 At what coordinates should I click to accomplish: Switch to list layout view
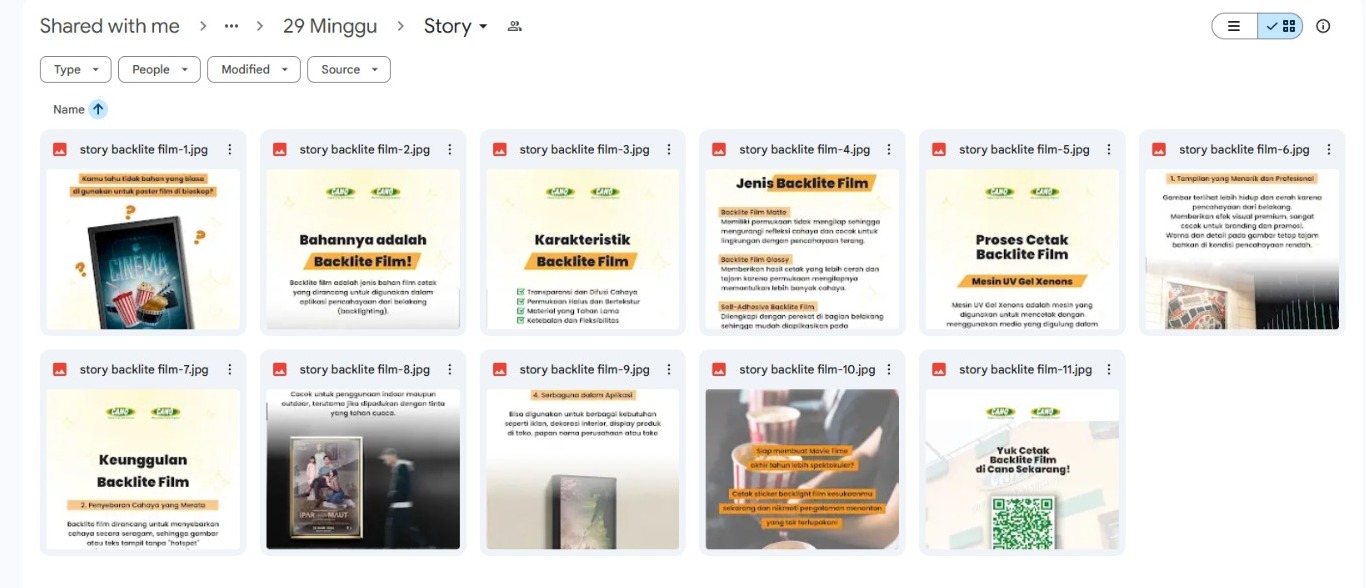pyautogui.click(x=1234, y=26)
